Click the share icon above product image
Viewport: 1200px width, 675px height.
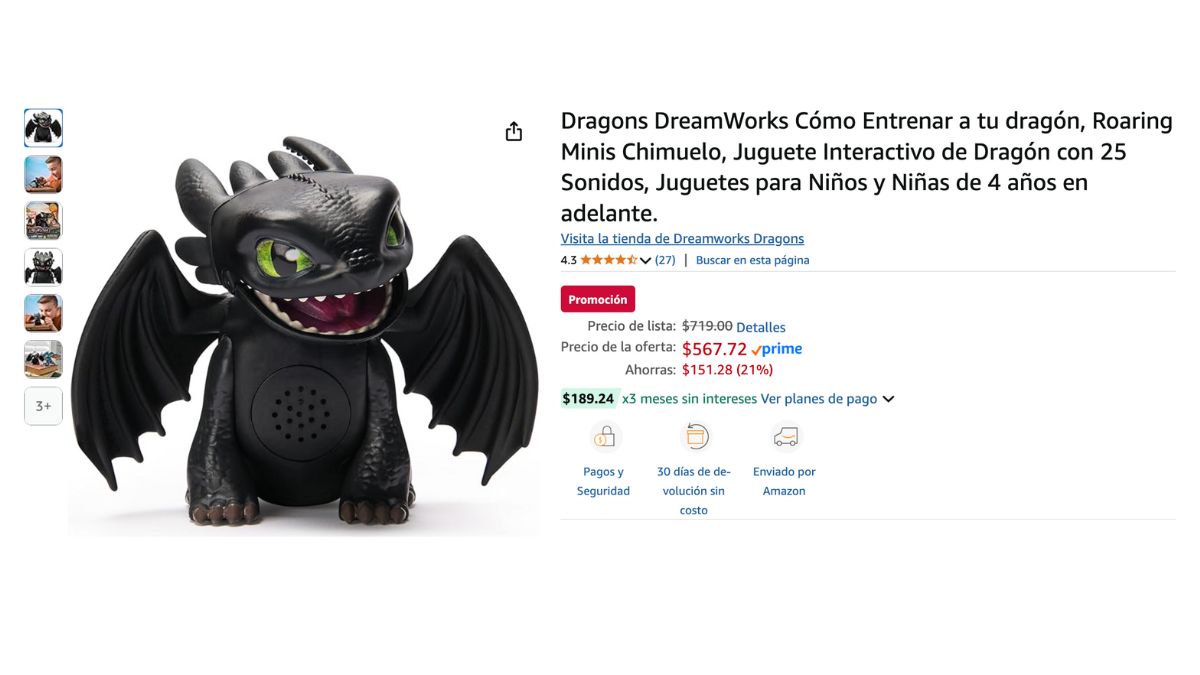514,132
